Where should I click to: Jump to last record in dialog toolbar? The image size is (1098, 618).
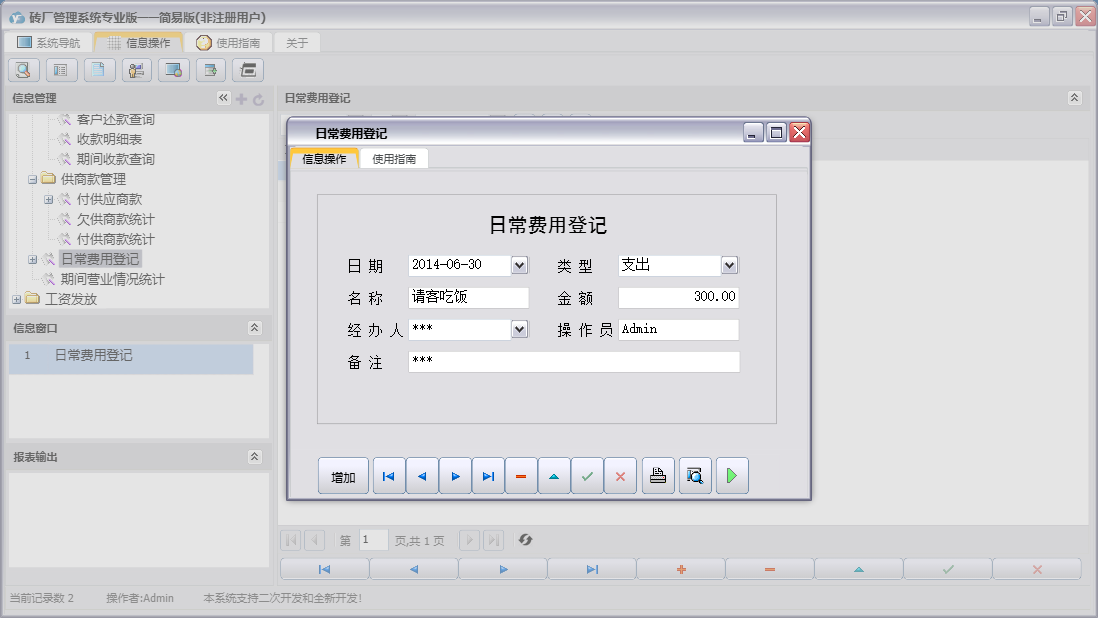point(488,476)
